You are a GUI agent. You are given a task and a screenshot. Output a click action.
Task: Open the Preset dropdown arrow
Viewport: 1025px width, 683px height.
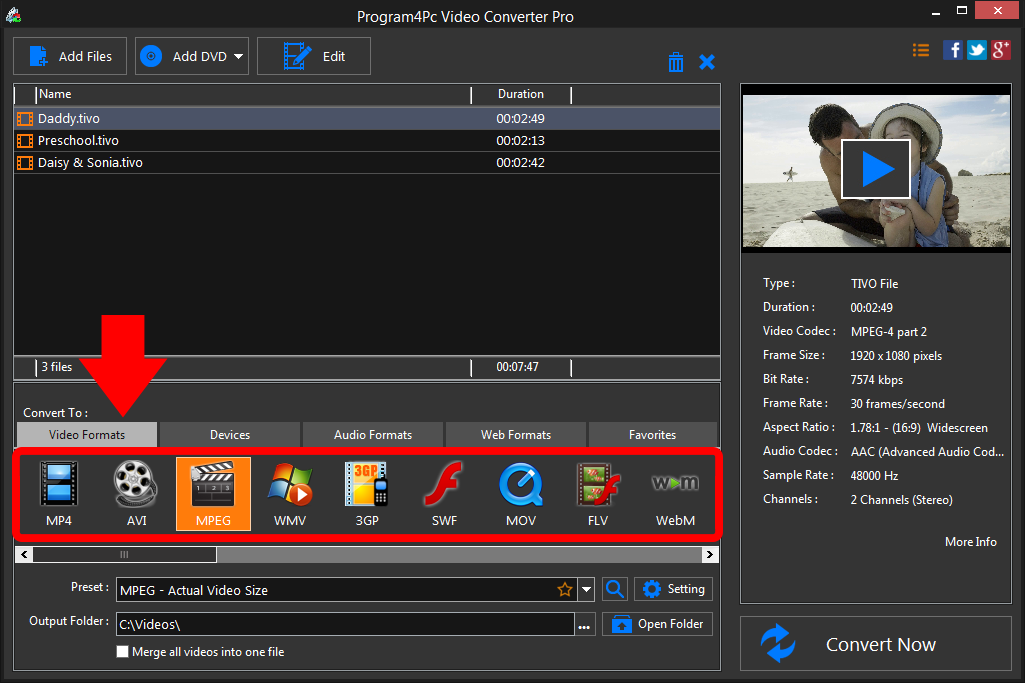tap(586, 590)
